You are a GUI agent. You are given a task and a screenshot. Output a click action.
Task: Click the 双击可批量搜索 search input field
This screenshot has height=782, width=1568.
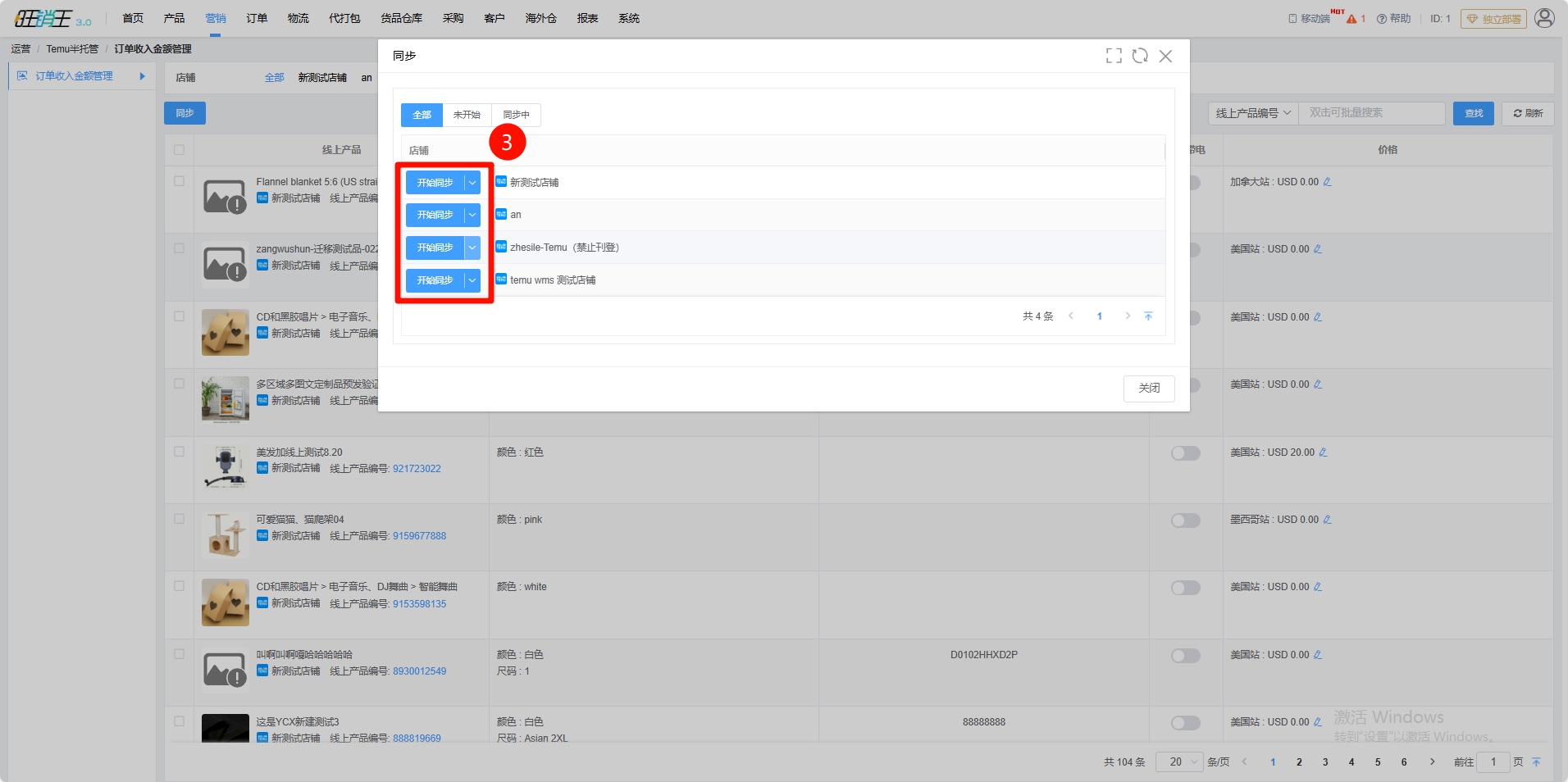point(1371,113)
